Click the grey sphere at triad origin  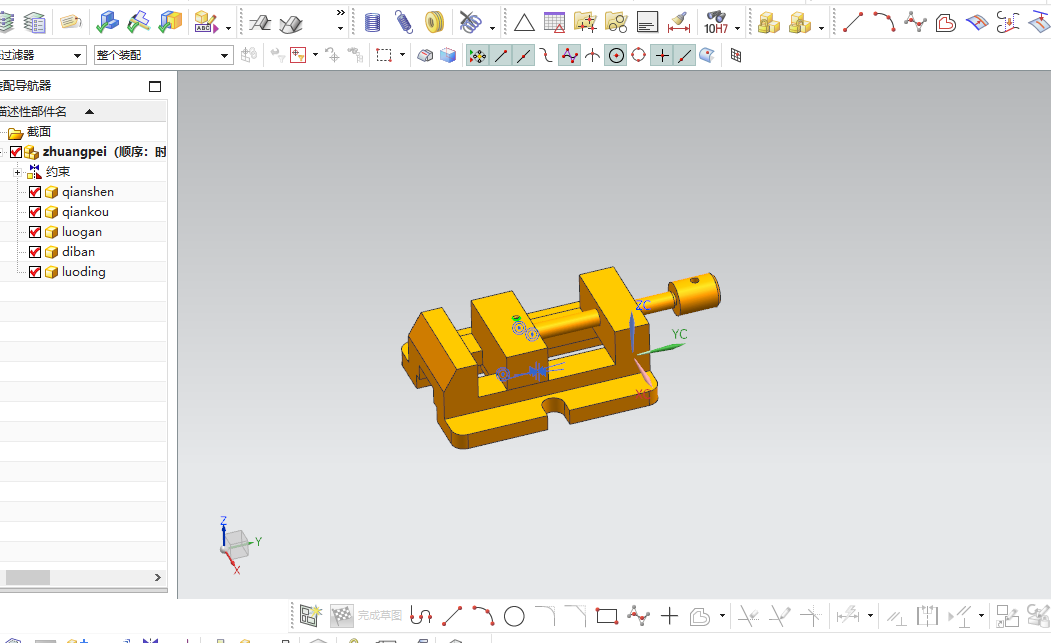224,550
